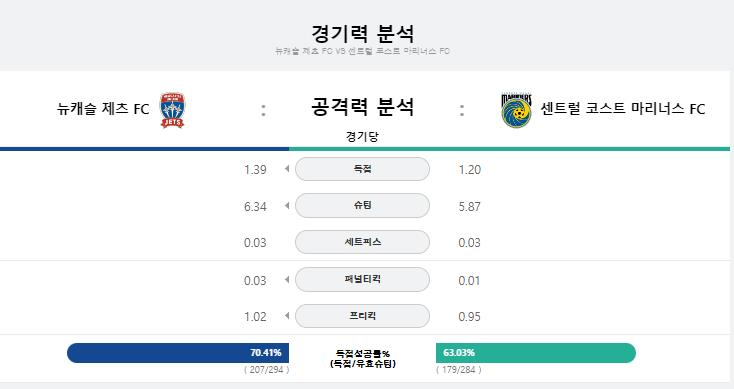Screen dimensions: 734x389
Task: Open the 센트럴 코스트 마리너스 FC team name
Action: (x=623, y=109)
